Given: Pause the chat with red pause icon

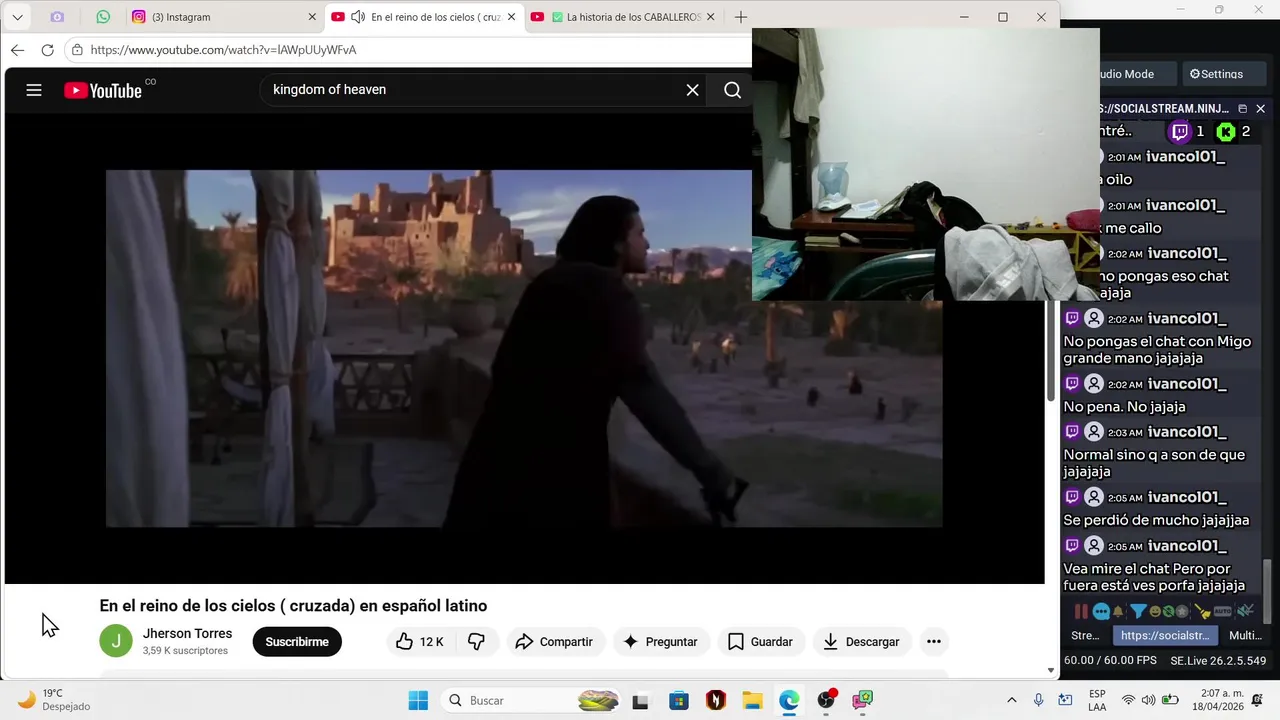Looking at the screenshot, I should pyautogui.click(x=1081, y=611).
